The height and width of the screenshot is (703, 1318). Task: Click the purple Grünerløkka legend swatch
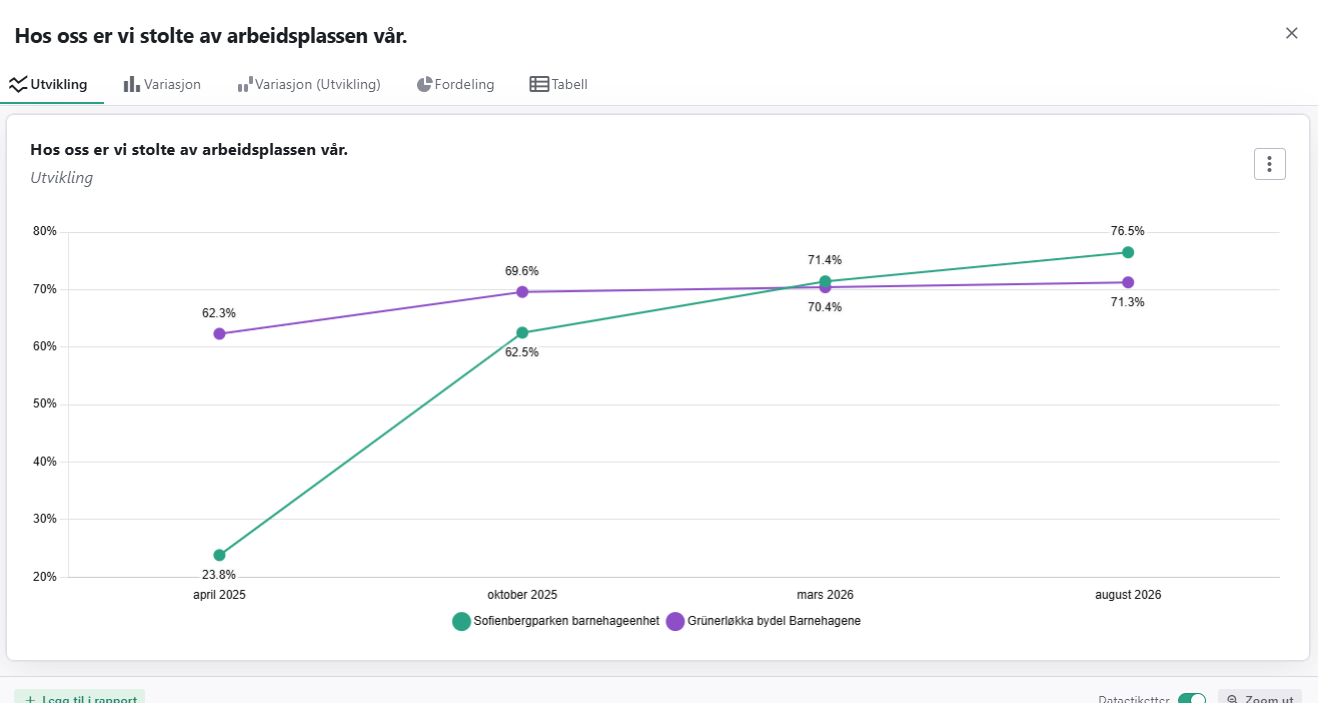click(x=675, y=621)
